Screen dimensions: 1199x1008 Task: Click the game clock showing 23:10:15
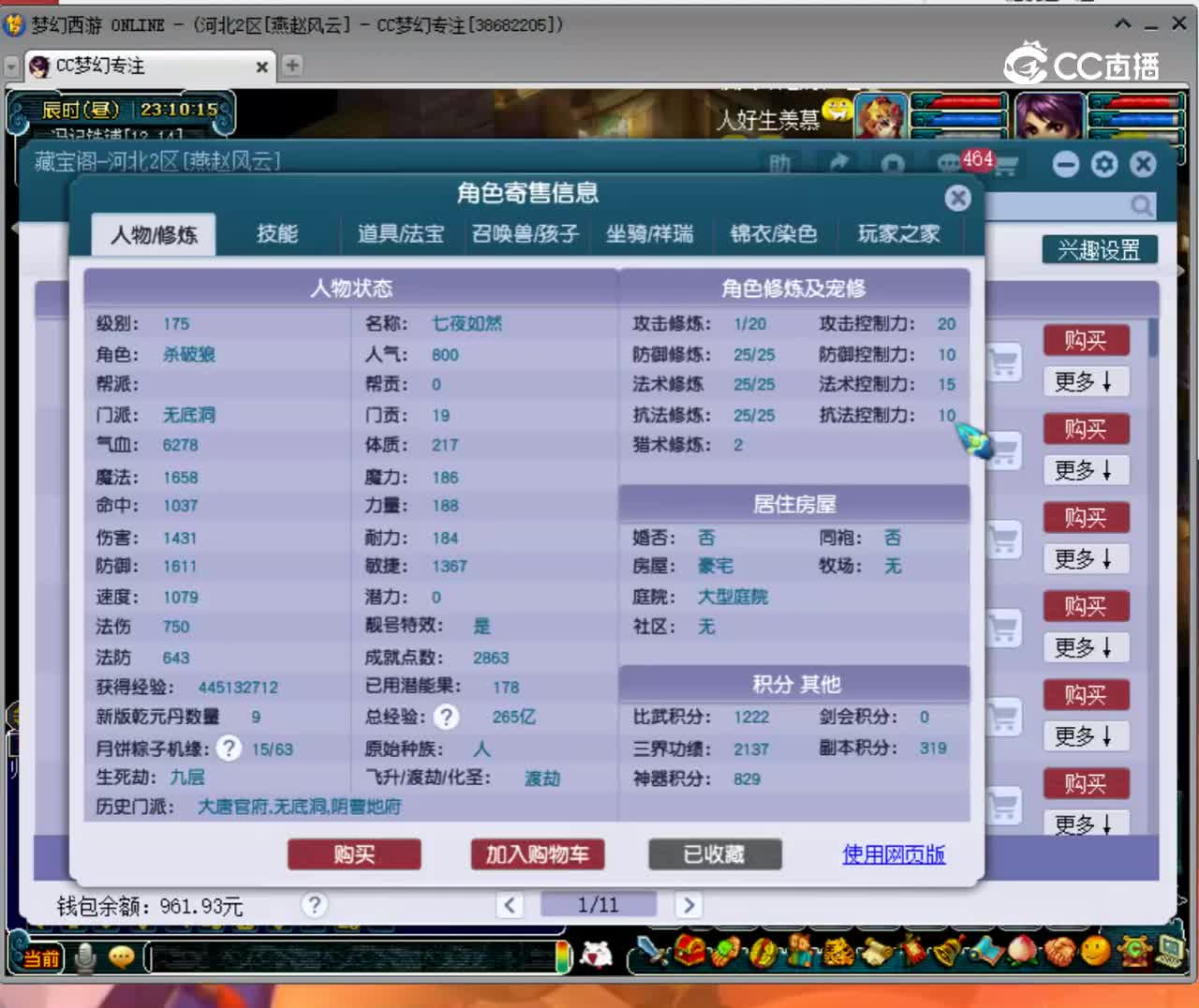(x=179, y=110)
